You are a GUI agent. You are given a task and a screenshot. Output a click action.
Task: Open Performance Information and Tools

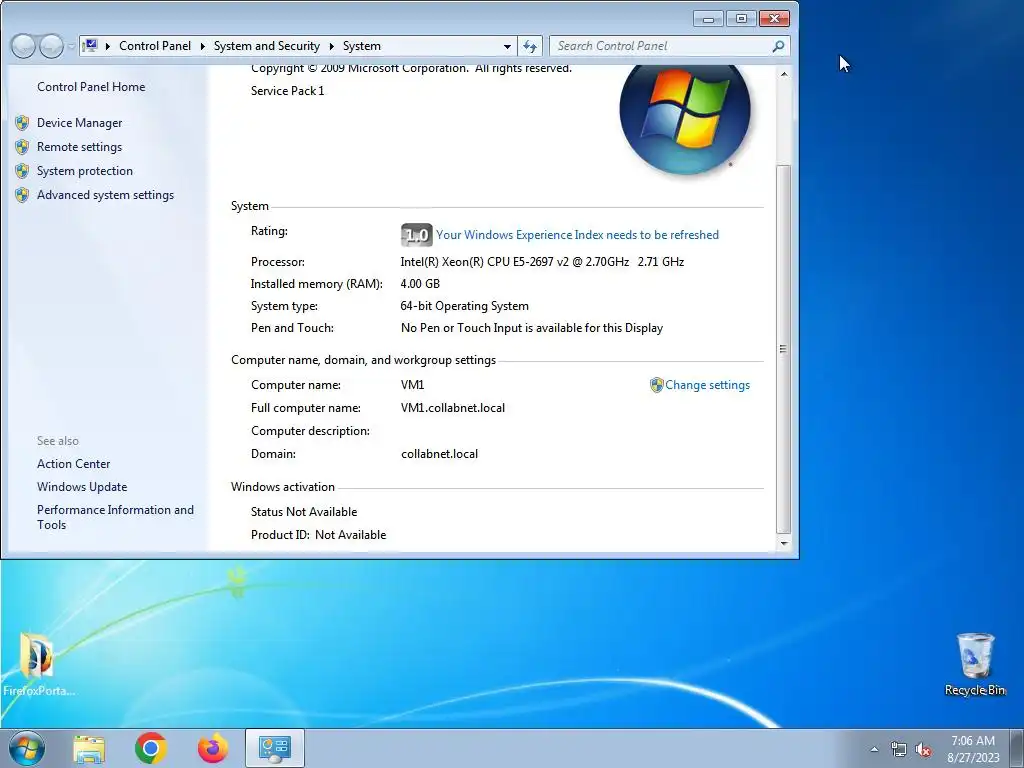tap(115, 517)
